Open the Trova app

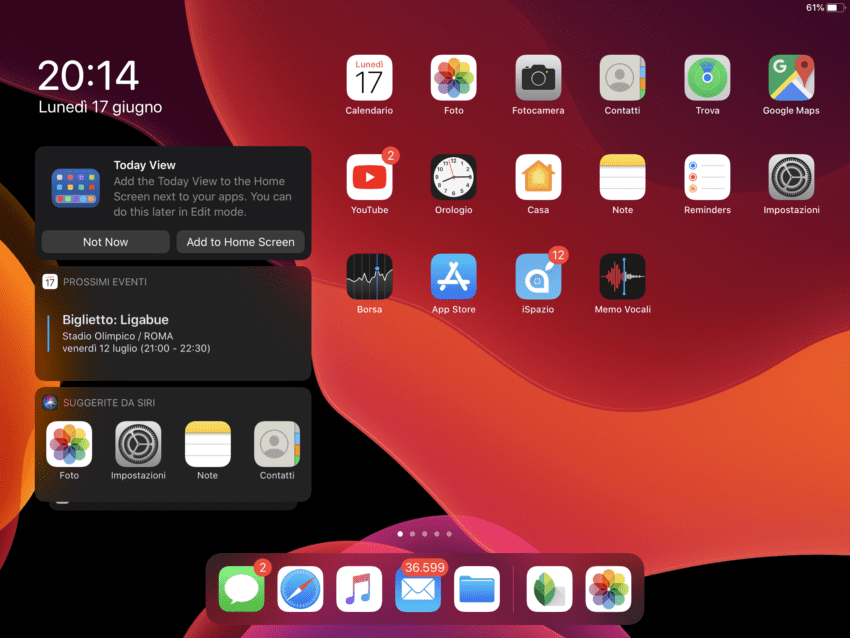(707, 78)
